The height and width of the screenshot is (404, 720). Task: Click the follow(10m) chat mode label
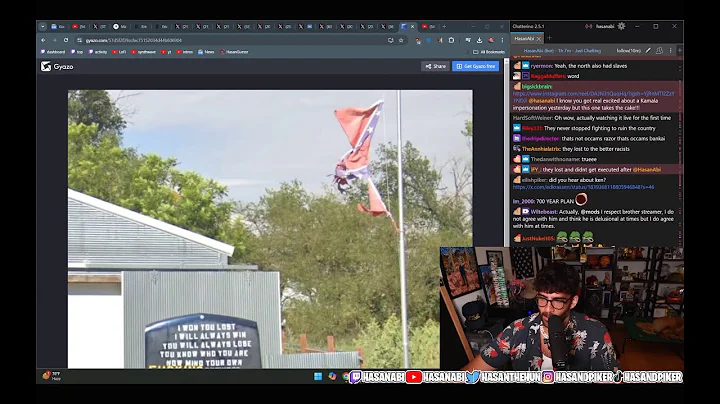(x=629, y=50)
